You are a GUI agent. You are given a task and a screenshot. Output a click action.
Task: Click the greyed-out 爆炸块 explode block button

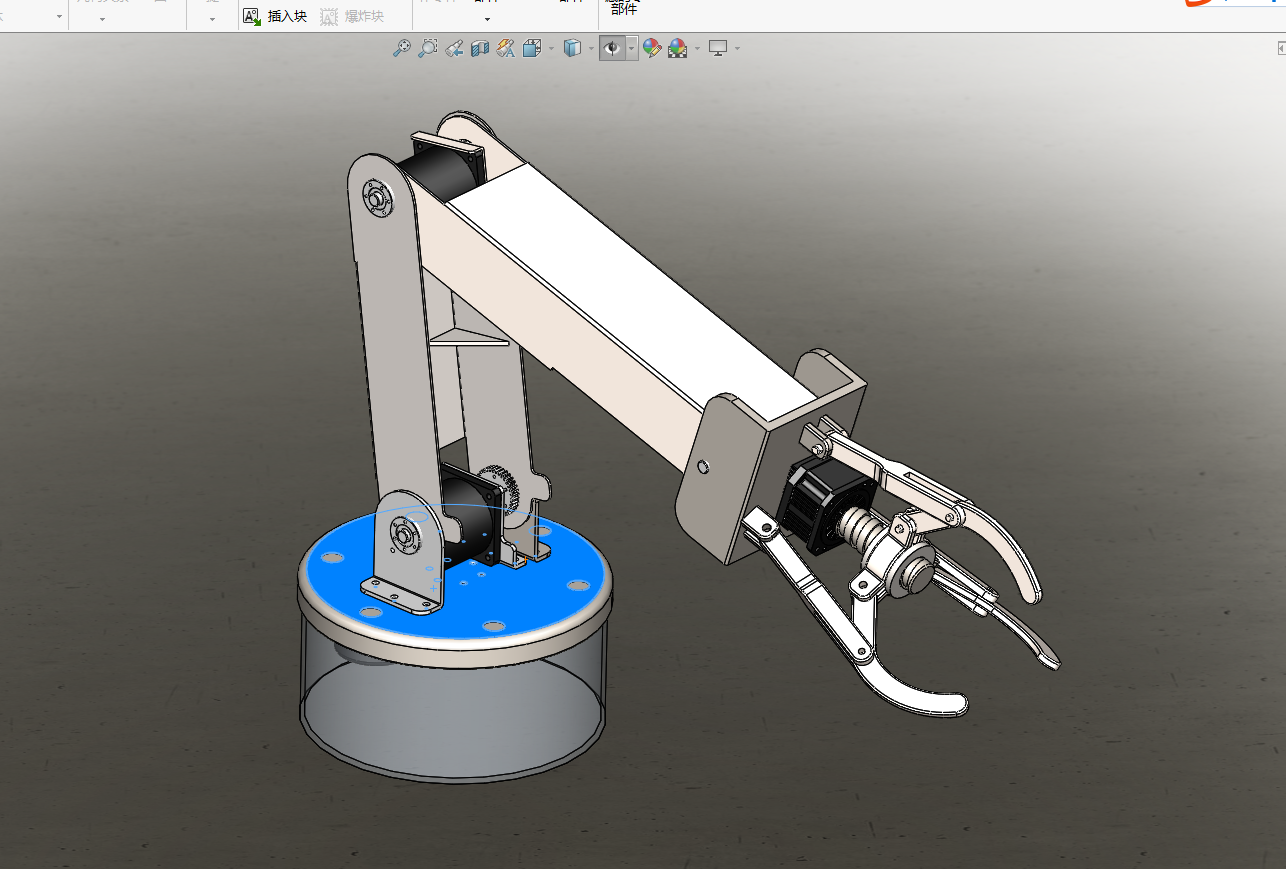pyautogui.click(x=352, y=16)
